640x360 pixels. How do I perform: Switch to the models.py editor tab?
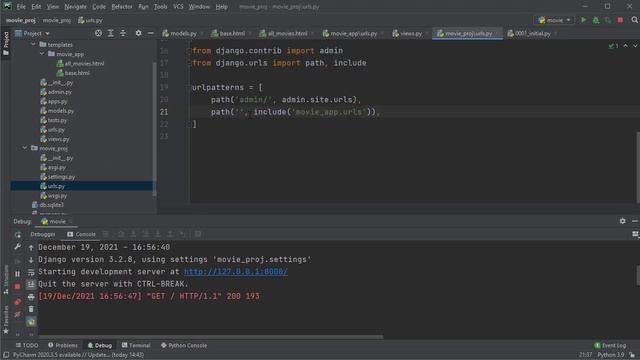[x=182, y=33]
